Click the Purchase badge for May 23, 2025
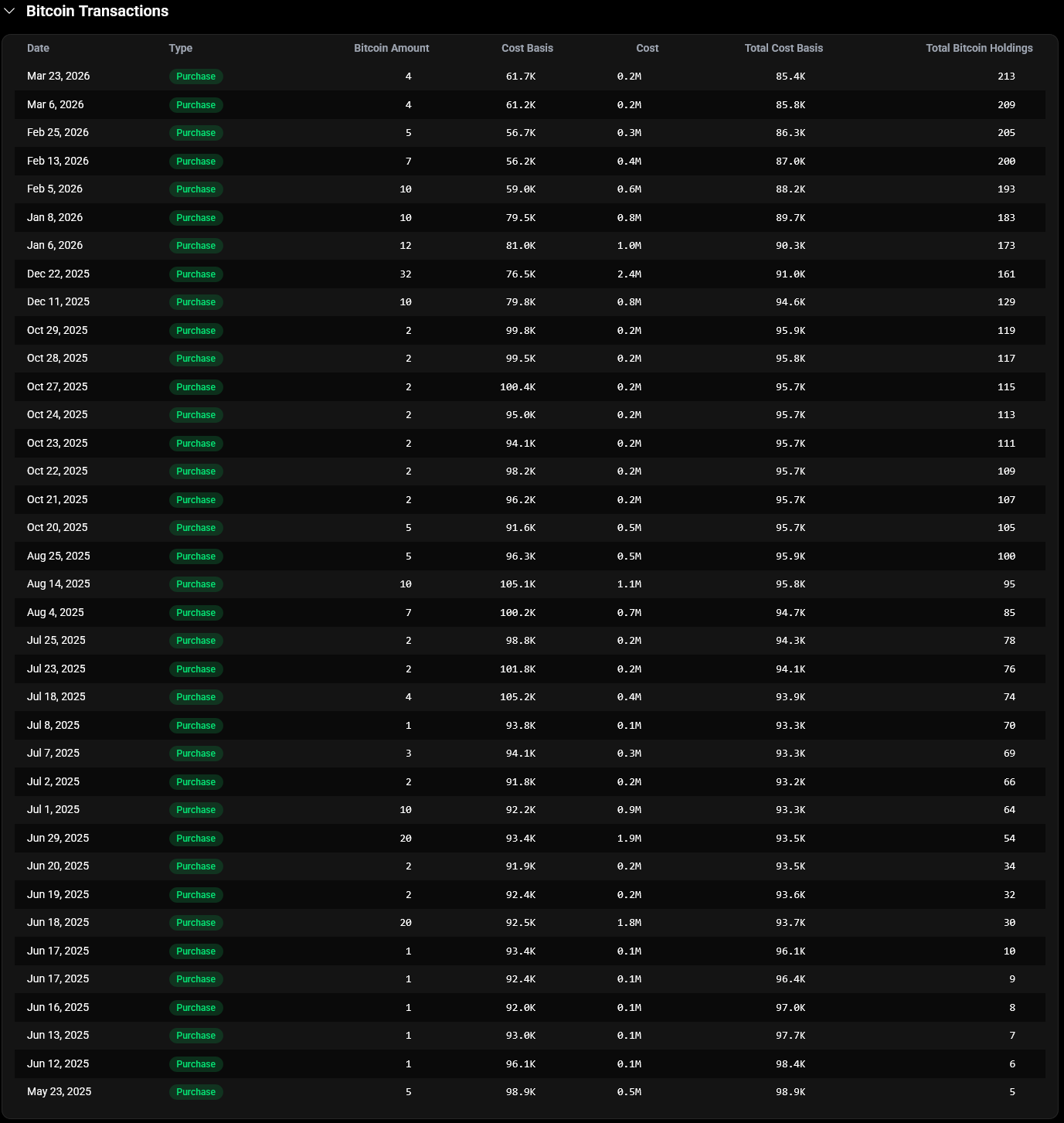 click(196, 1092)
